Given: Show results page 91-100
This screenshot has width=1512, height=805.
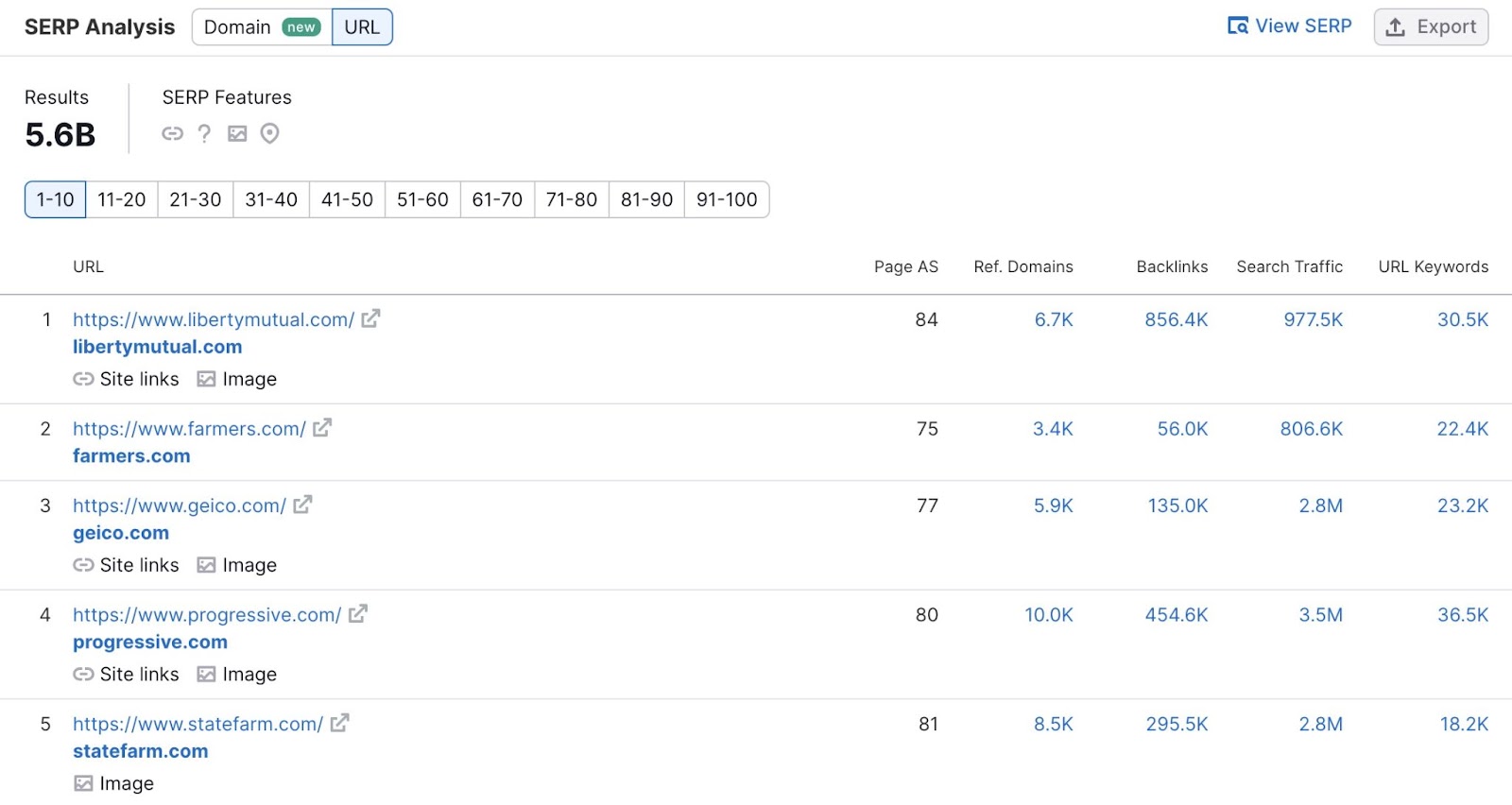Looking at the screenshot, I should [x=727, y=199].
